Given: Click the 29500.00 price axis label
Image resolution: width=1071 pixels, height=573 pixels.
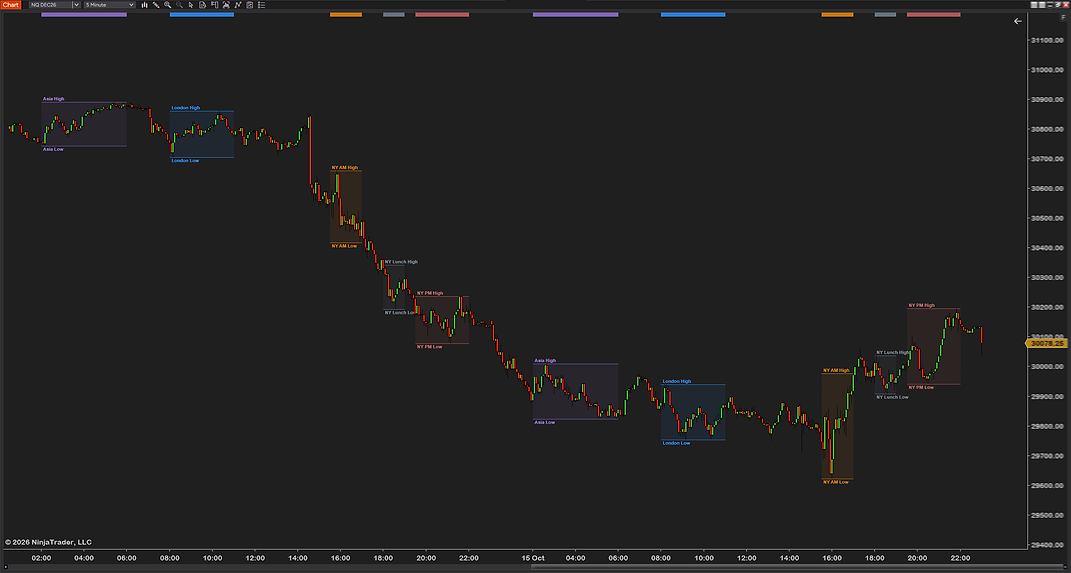Looking at the screenshot, I should 1048,515.
